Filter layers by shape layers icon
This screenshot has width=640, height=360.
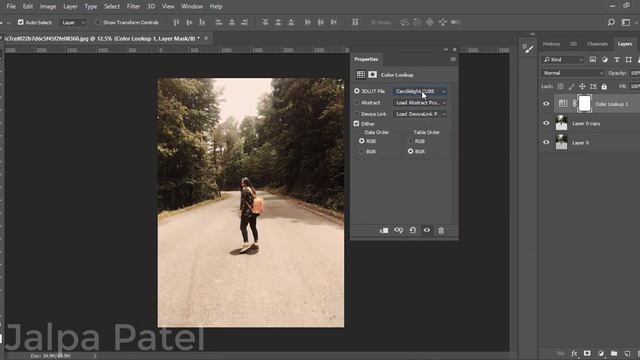tap(629, 60)
